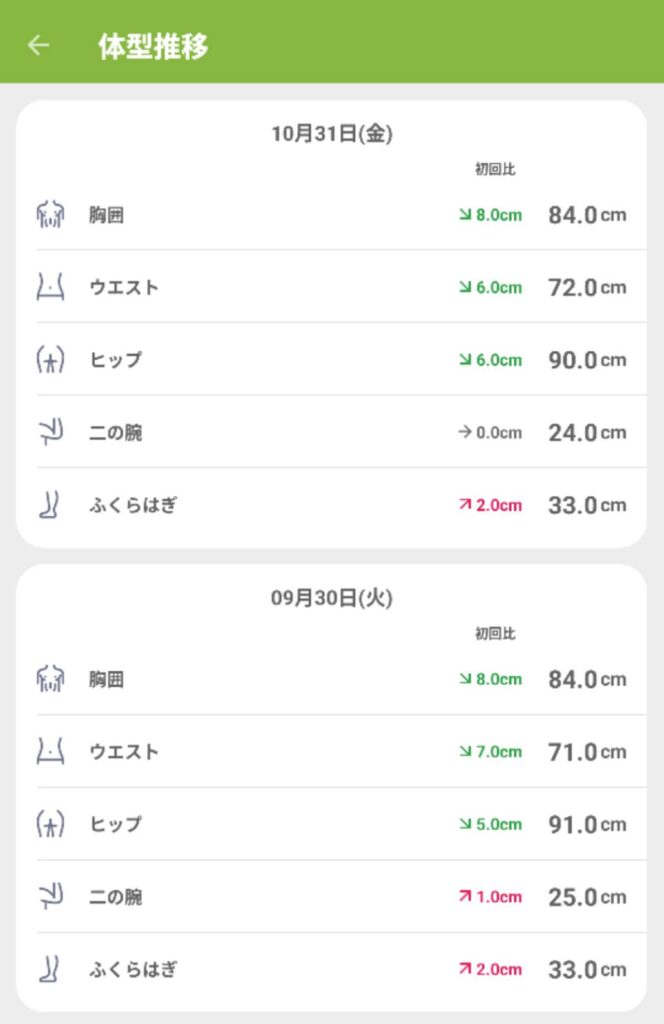Image resolution: width=664 pixels, height=1024 pixels.
Task: Click the hip icon for 10月31日
Action: 50,360
